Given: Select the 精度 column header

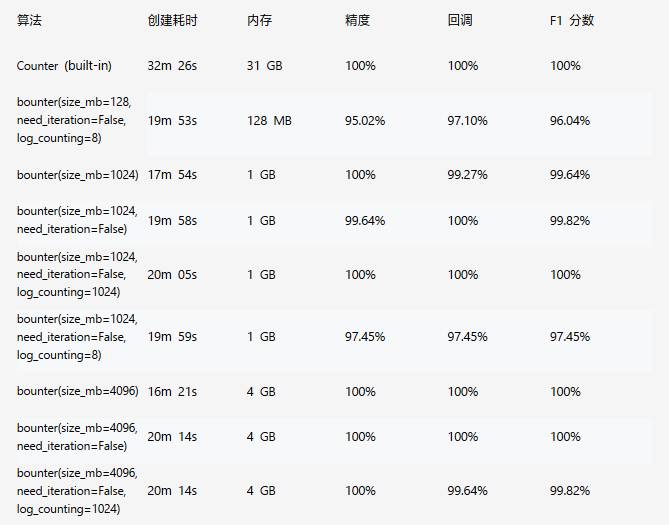Looking at the screenshot, I should (357, 20).
